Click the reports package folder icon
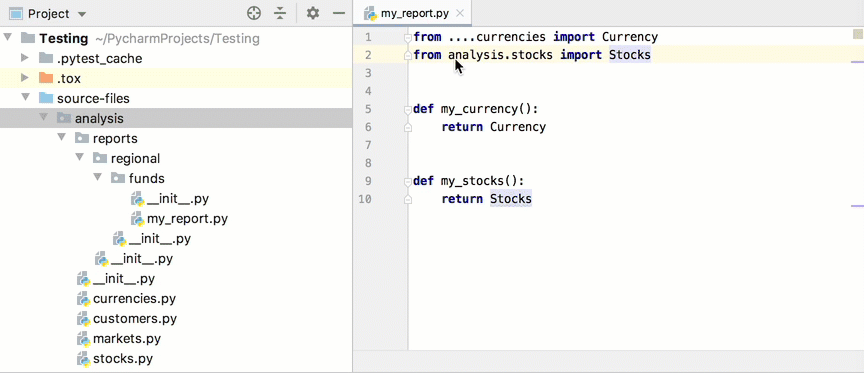 (x=82, y=138)
